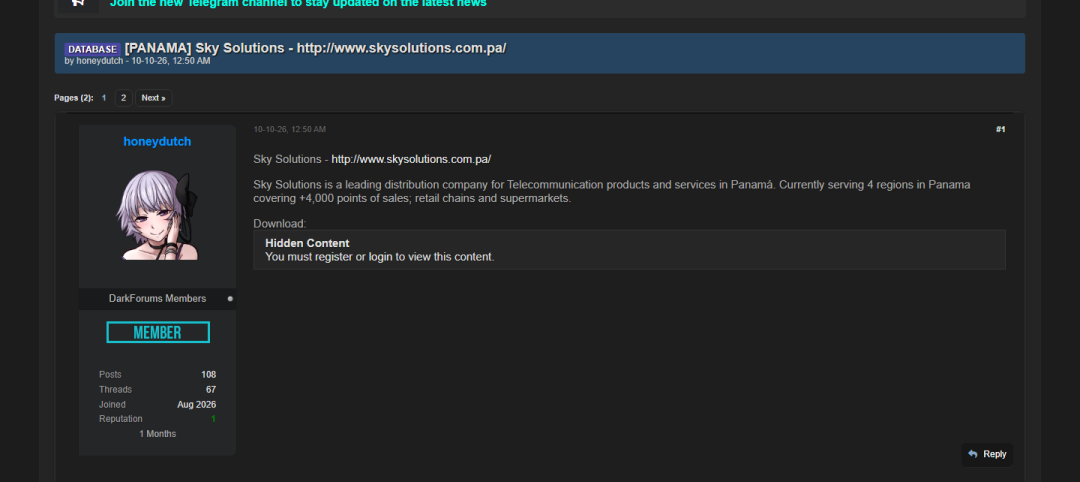This screenshot has height=482, width=1080.
Task: Click the MEMBER rank badge
Action: [x=158, y=333]
